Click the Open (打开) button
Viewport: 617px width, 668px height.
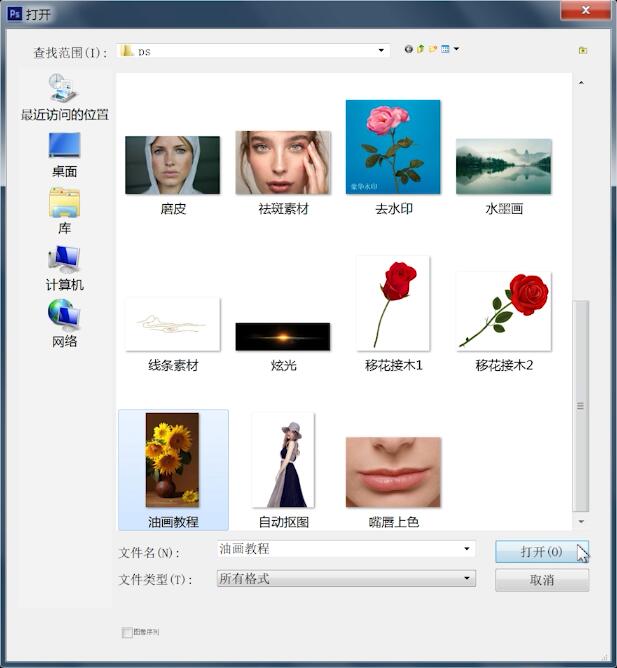[x=542, y=552]
